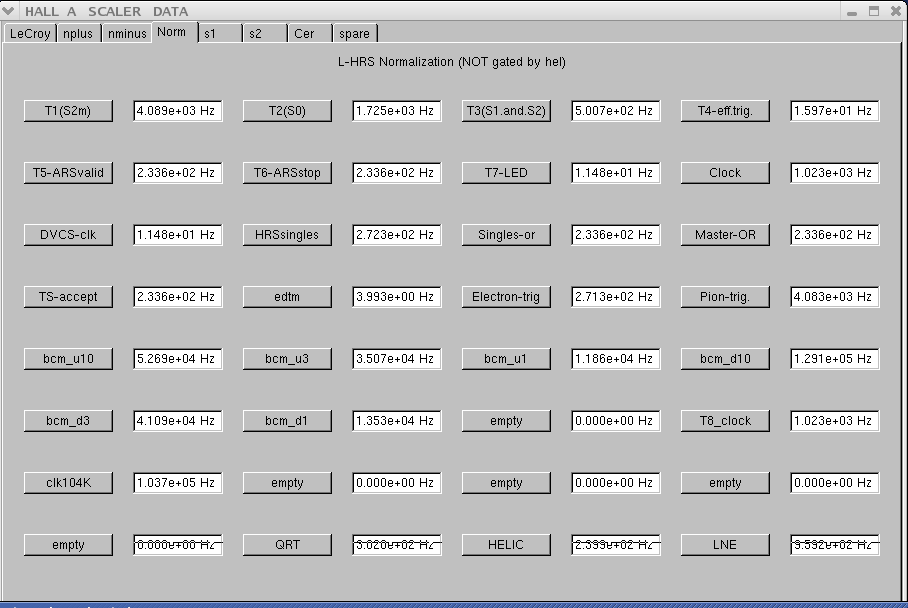This screenshot has width=908, height=608.
Task: Click the T7-LED button
Action: point(506,173)
